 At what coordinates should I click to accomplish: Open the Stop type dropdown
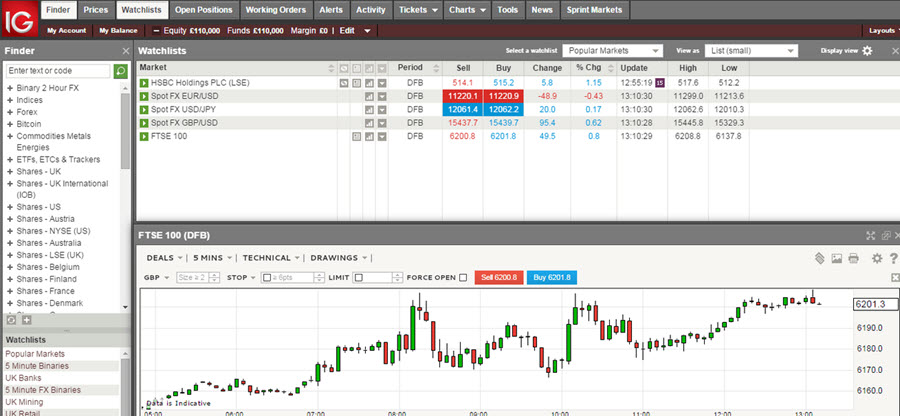coord(241,278)
